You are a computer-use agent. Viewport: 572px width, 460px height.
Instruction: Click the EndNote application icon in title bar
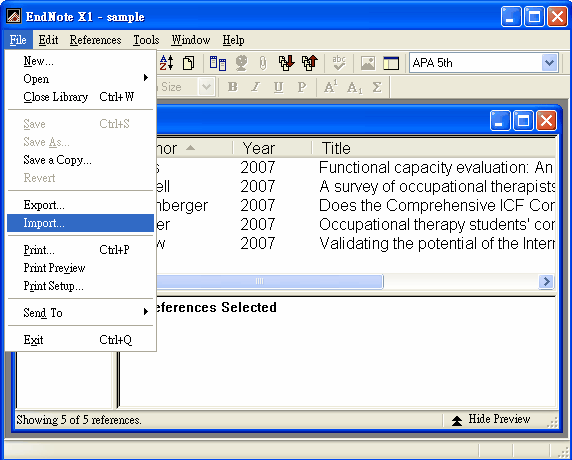point(13,16)
